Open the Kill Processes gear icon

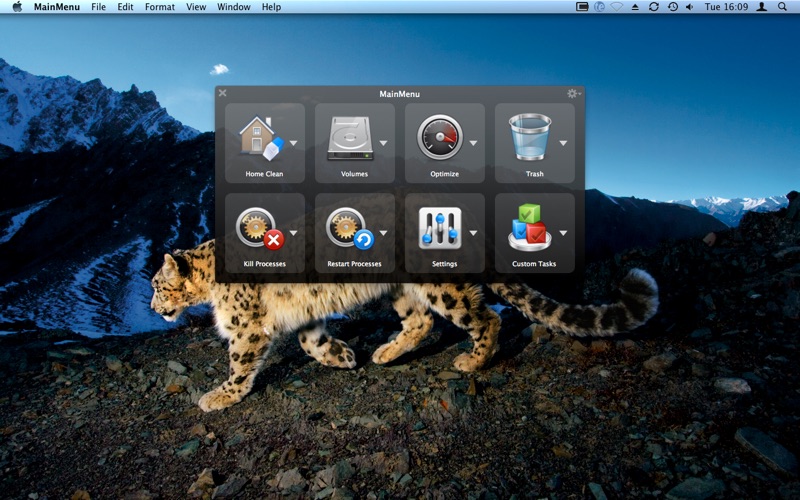(x=260, y=229)
